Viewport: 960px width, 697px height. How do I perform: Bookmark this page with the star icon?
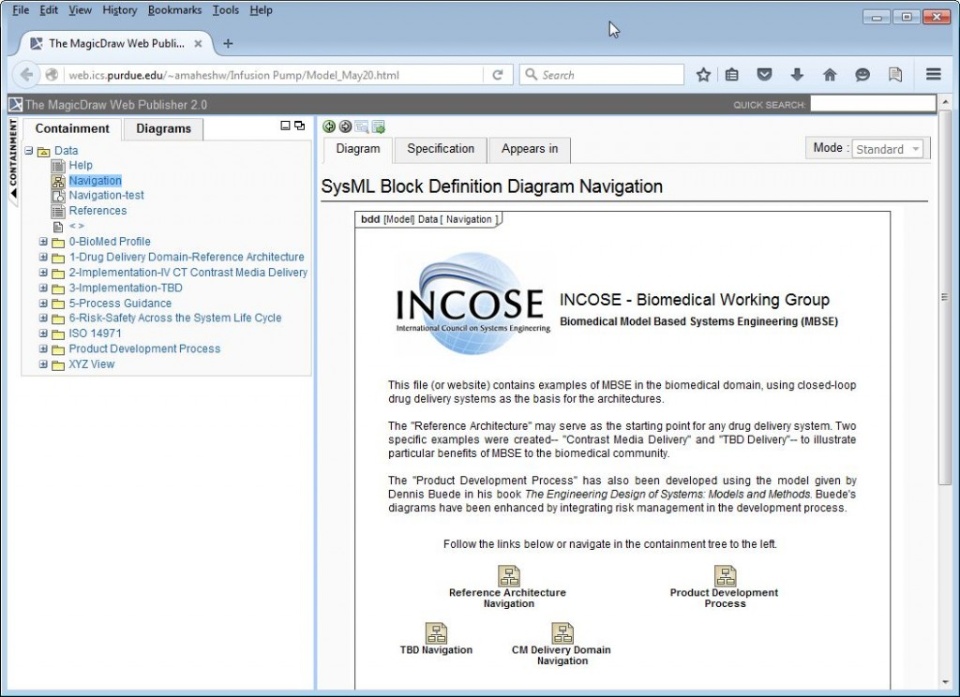click(x=703, y=75)
